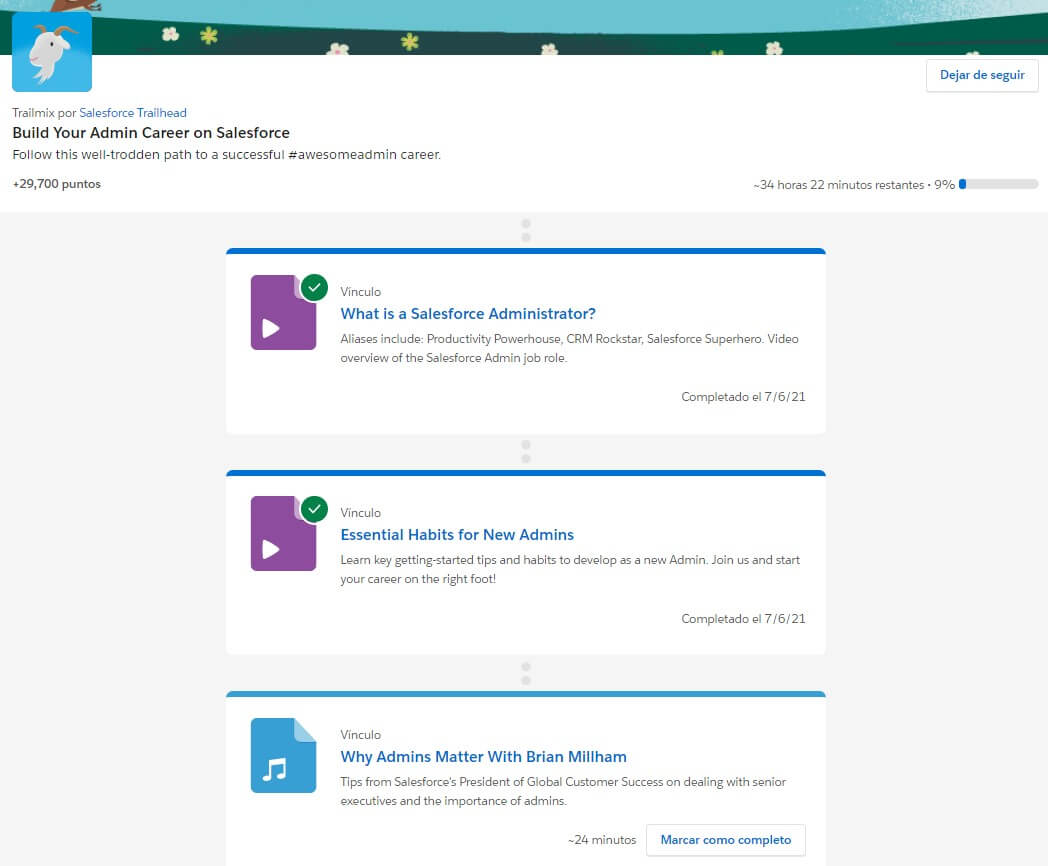The image size is (1048, 866).
Task: Open the Salesforce Trailhead author link
Action: pyautogui.click(x=133, y=113)
